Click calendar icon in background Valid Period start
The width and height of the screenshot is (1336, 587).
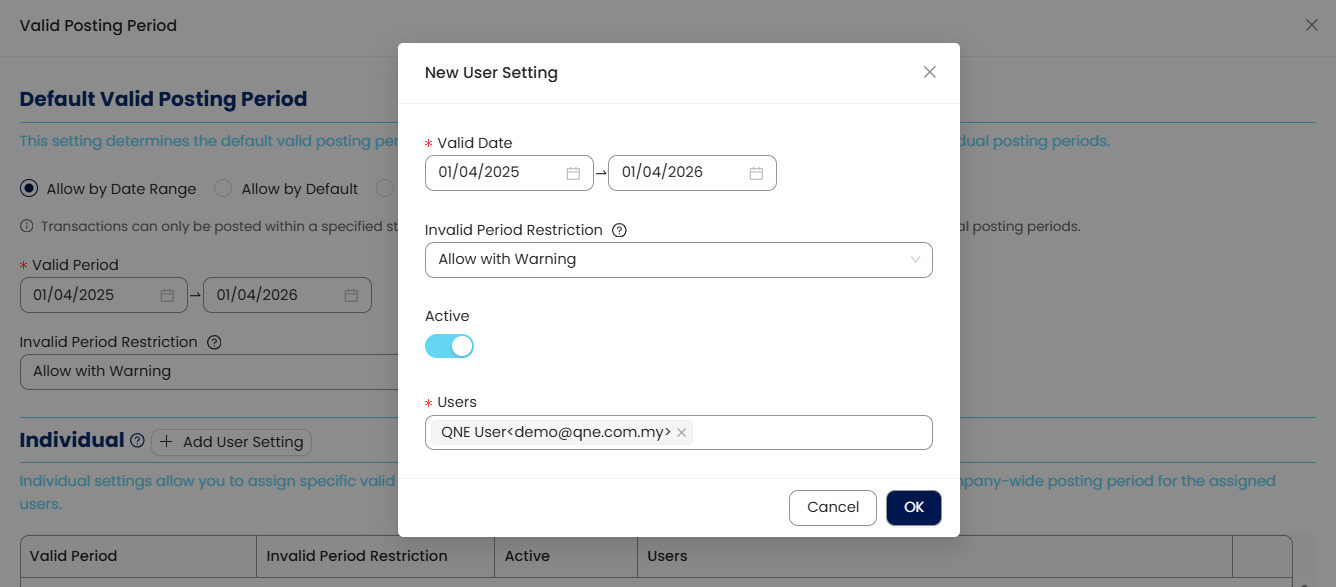167,295
